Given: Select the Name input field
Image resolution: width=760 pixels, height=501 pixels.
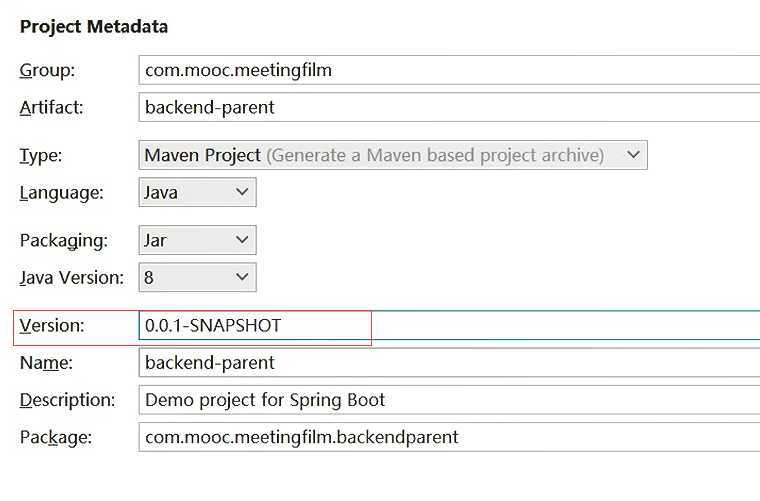Looking at the screenshot, I should click(x=449, y=362).
